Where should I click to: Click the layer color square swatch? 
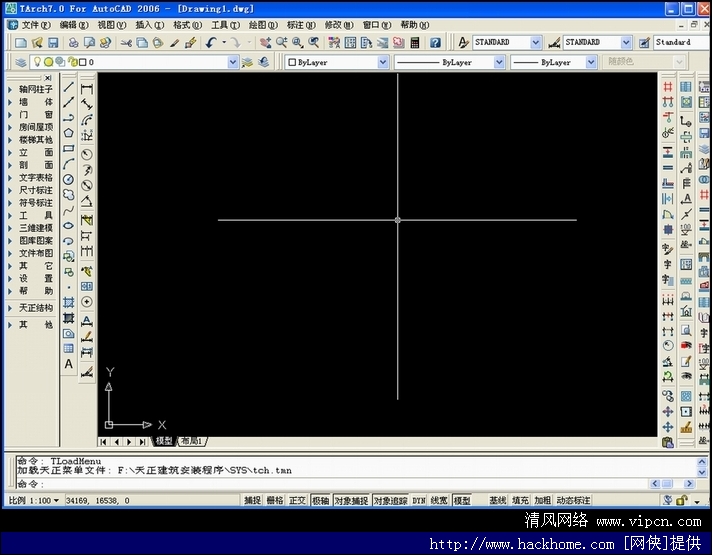pyautogui.click(x=83, y=62)
